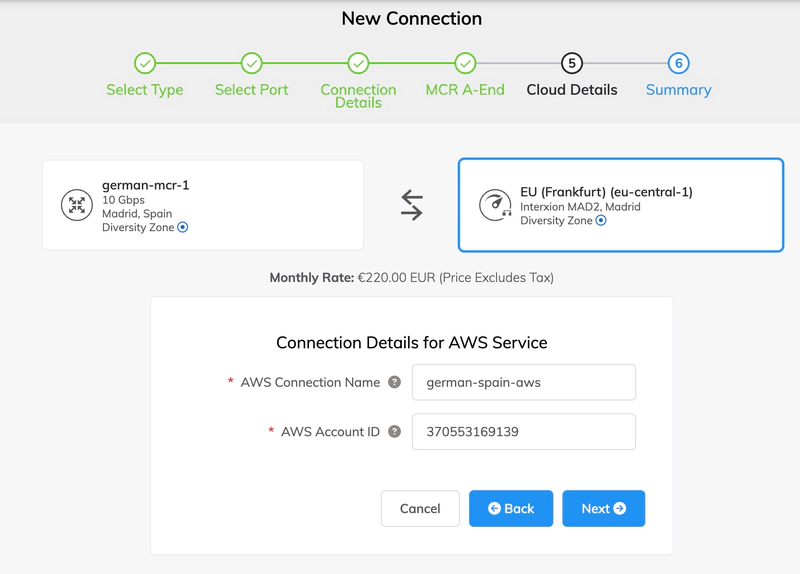Click the Madrid, Spain location text
This screenshot has height=574, width=800.
(137, 213)
